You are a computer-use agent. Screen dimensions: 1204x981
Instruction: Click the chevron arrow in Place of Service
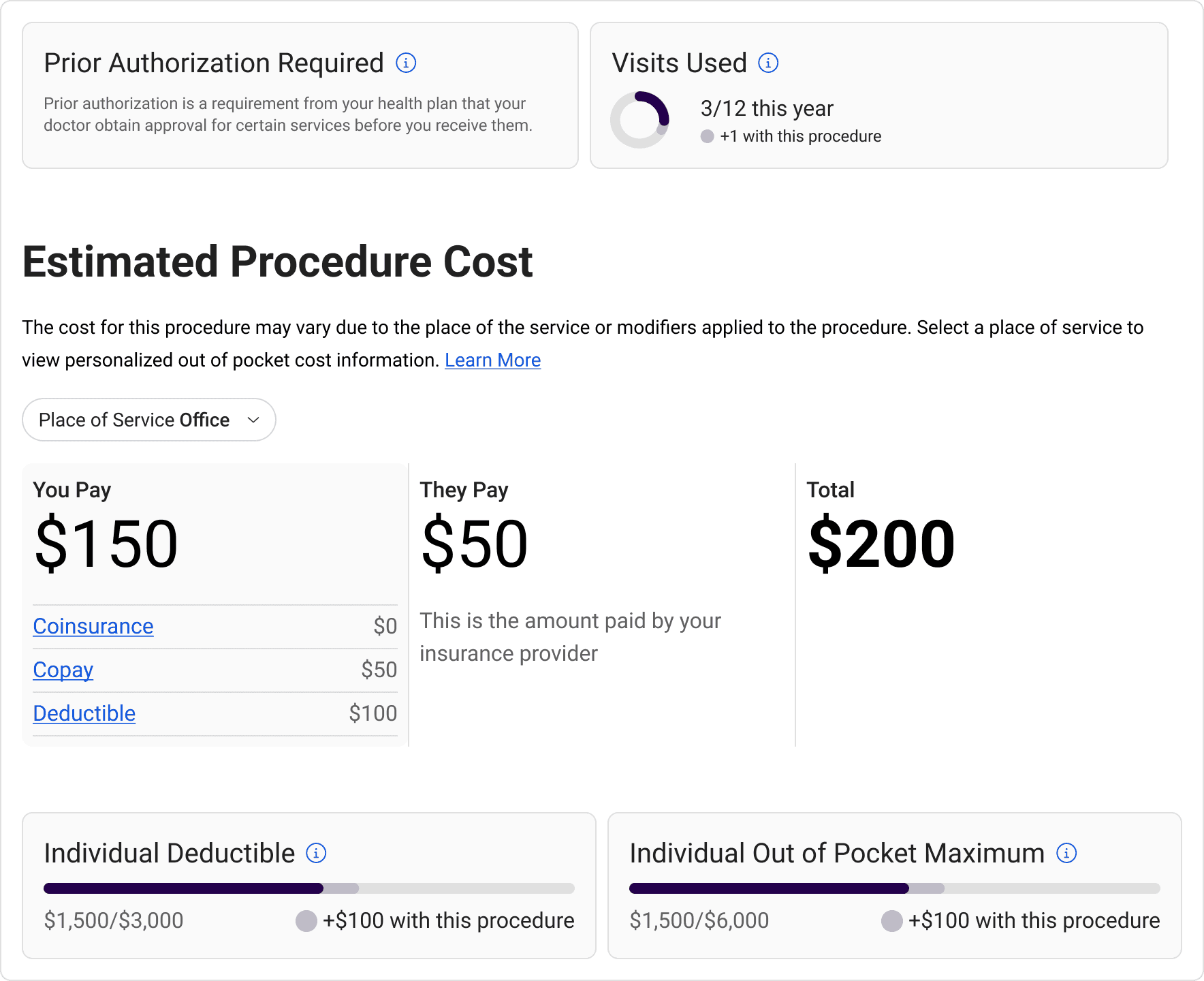[x=253, y=420]
